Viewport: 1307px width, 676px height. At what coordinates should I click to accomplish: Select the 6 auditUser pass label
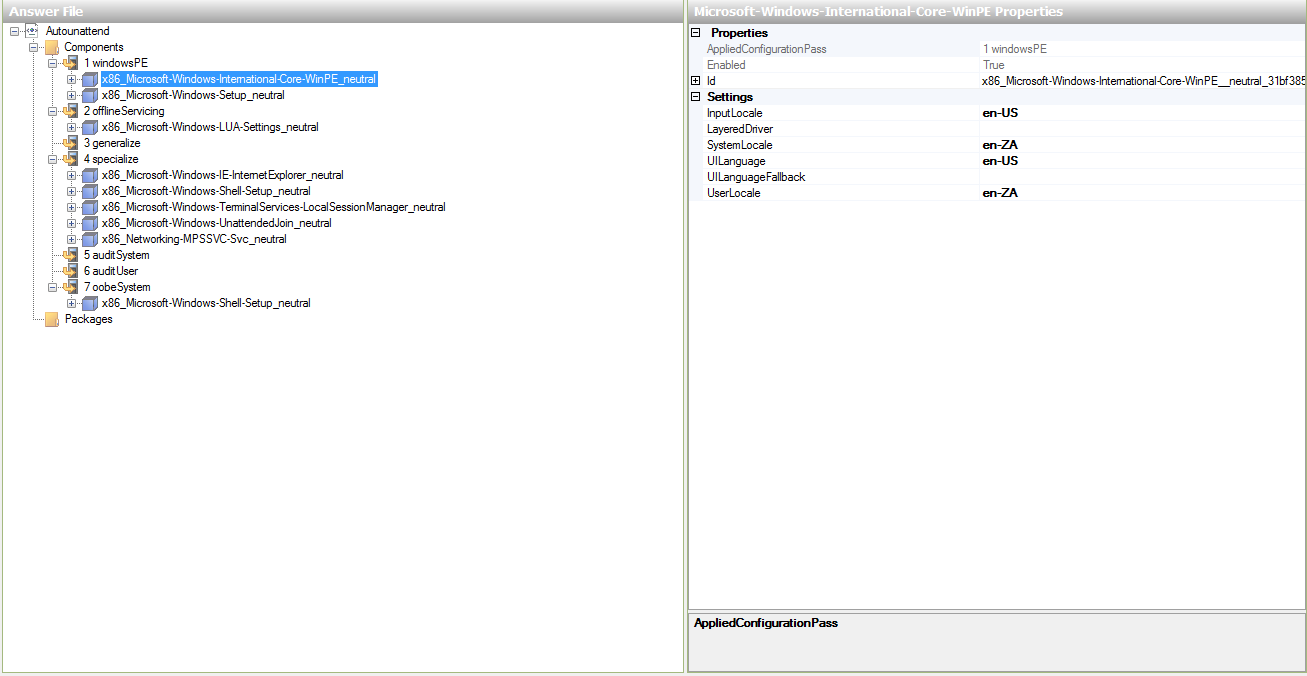click(x=111, y=271)
